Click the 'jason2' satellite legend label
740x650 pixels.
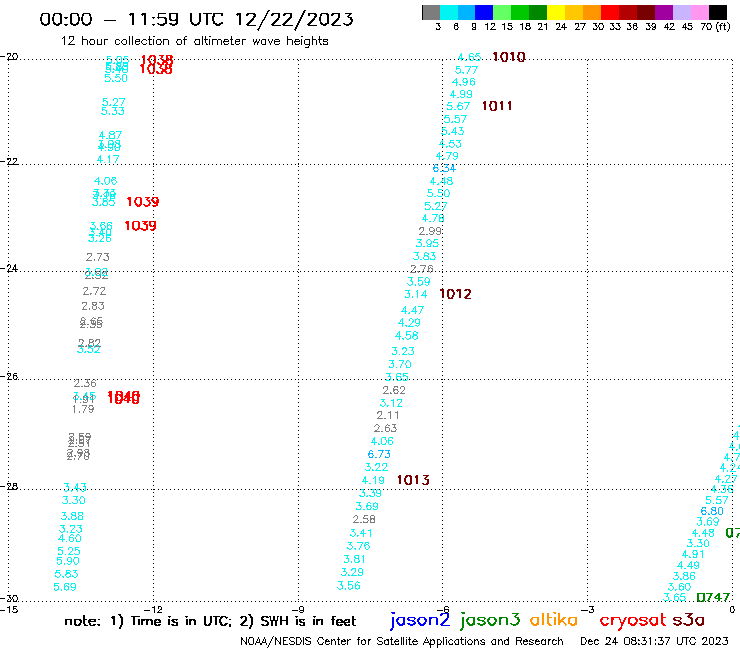point(420,620)
